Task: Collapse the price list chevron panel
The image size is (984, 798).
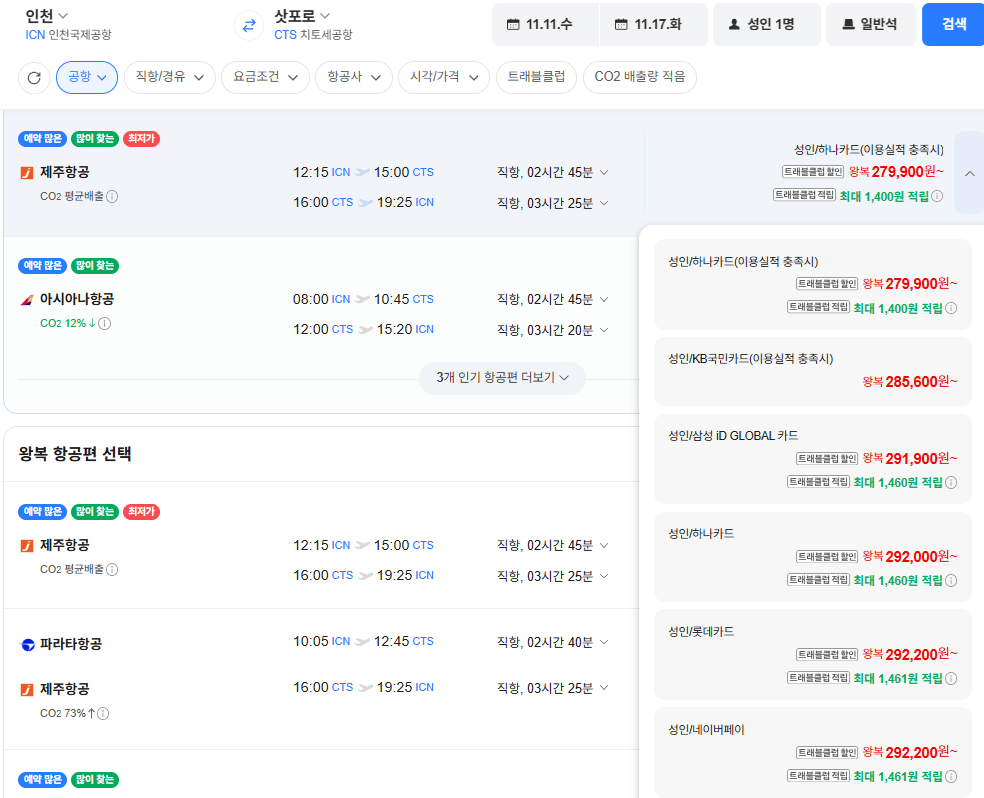Action: (970, 173)
